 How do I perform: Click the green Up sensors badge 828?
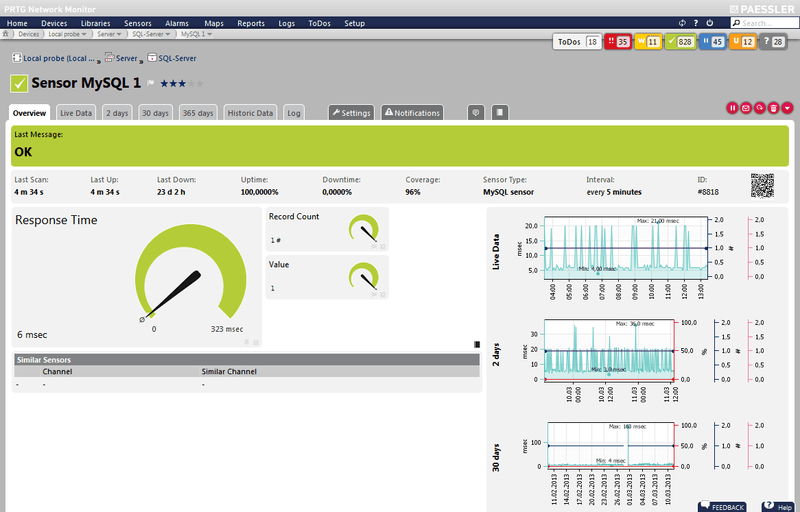[681, 42]
